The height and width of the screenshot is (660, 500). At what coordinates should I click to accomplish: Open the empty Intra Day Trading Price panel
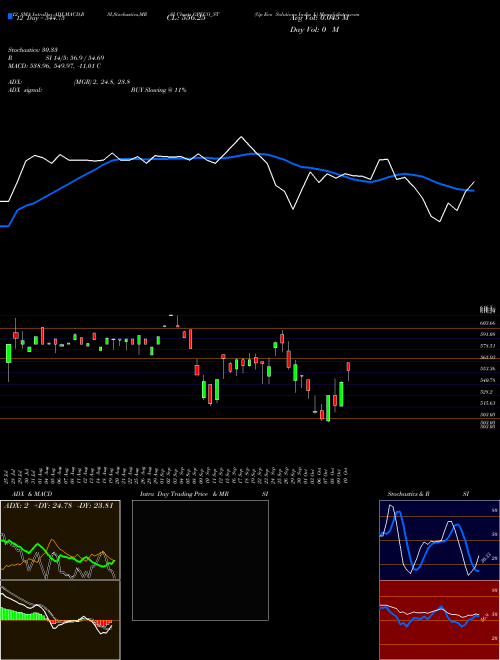200,560
